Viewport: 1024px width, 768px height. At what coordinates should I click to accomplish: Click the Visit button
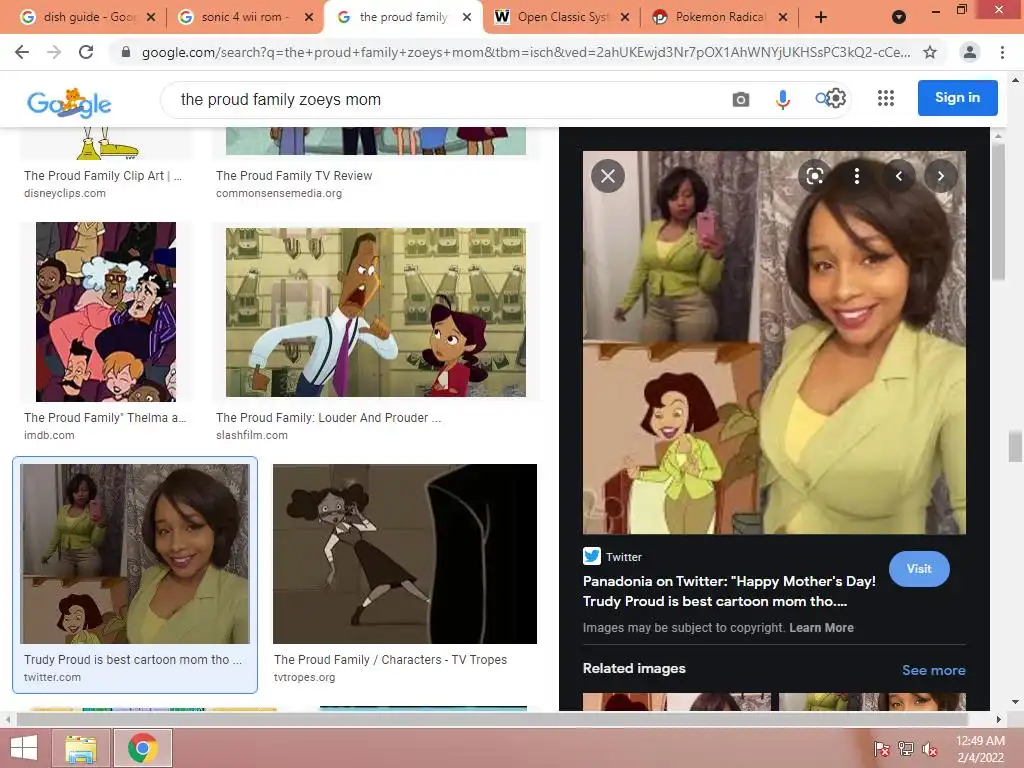click(x=919, y=569)
